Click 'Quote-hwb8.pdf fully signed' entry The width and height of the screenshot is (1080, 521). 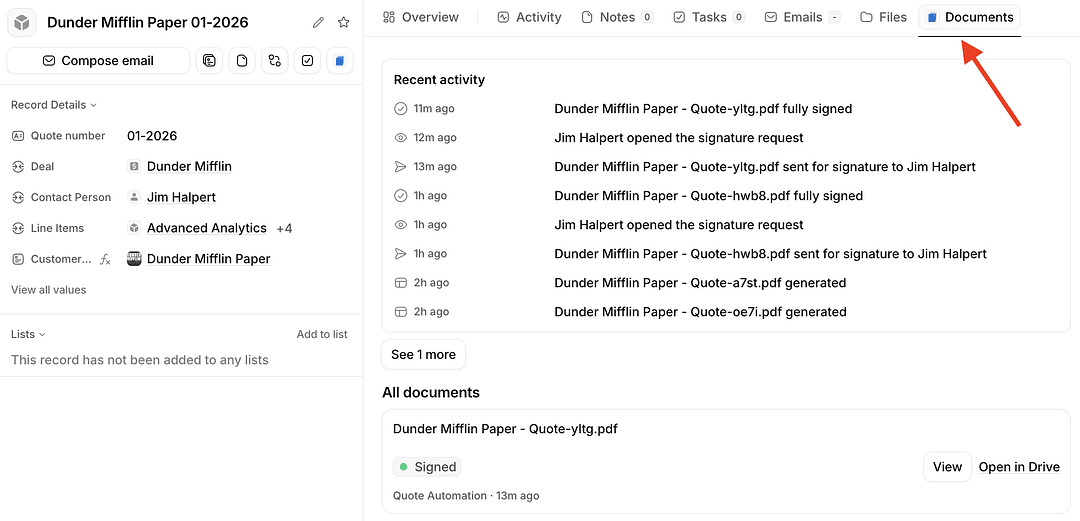708,196
